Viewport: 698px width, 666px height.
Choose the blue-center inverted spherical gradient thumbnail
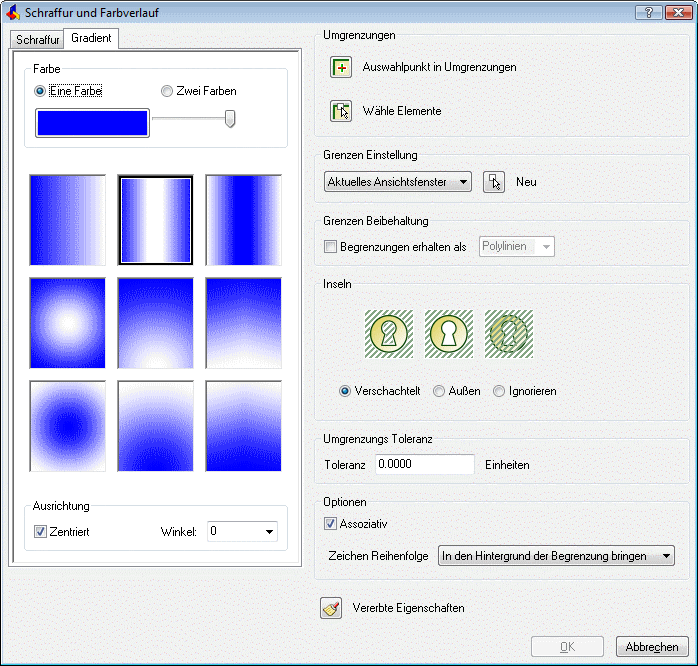tap(68, 426)
